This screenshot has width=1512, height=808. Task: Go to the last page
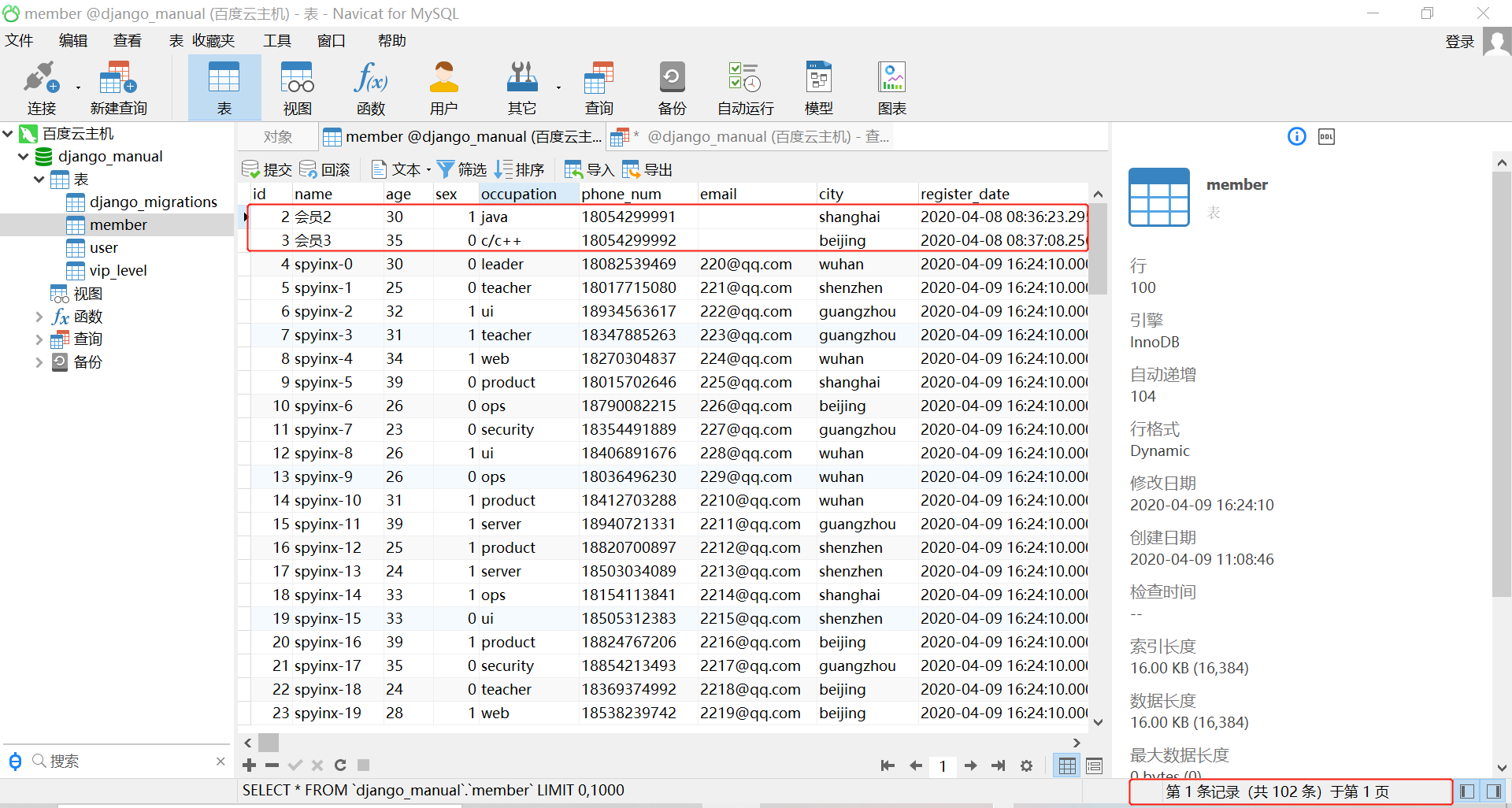pos(998,765)
